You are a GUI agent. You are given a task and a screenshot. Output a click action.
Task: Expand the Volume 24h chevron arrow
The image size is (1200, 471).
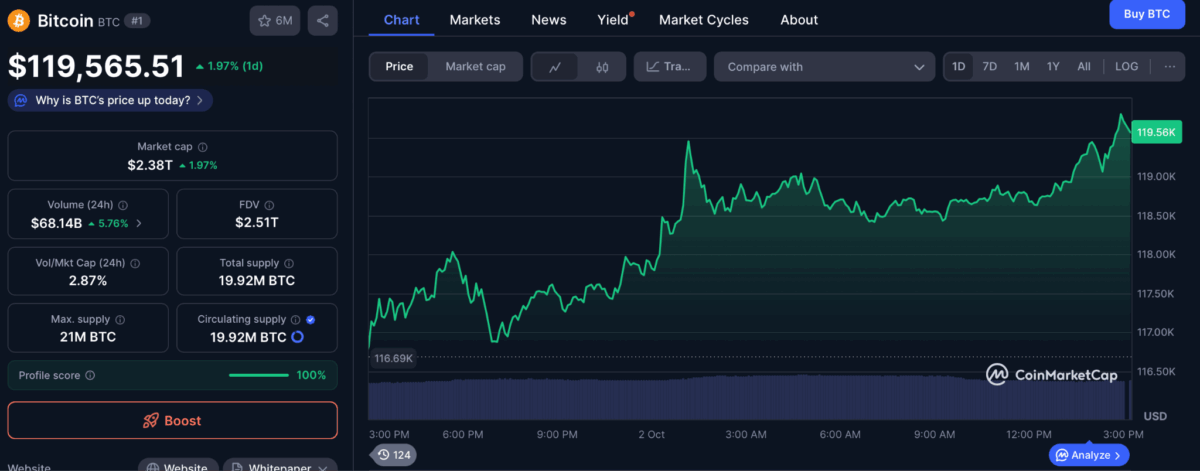coord(139,223)
